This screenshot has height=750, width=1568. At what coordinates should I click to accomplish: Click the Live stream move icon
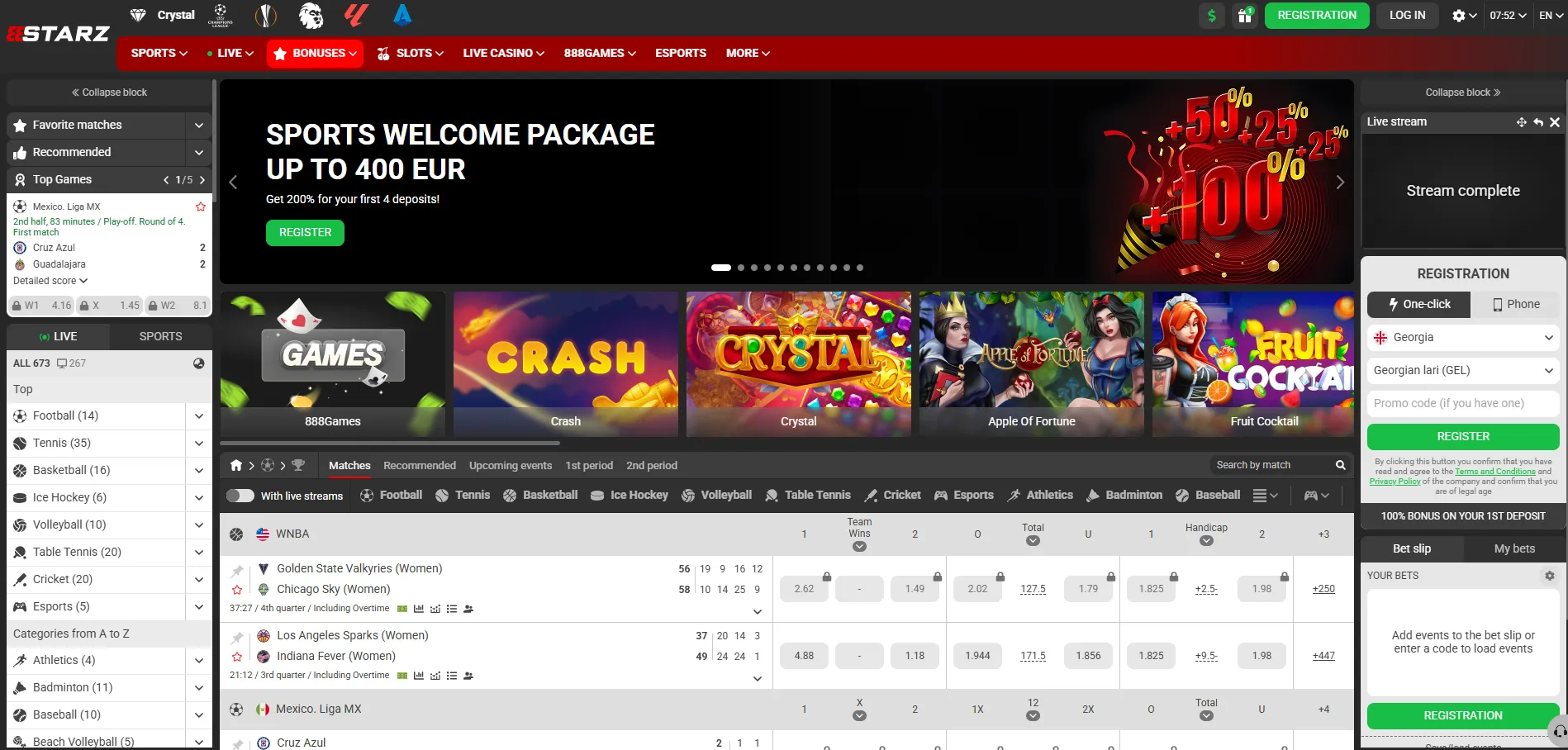(x=1522, y=122)
